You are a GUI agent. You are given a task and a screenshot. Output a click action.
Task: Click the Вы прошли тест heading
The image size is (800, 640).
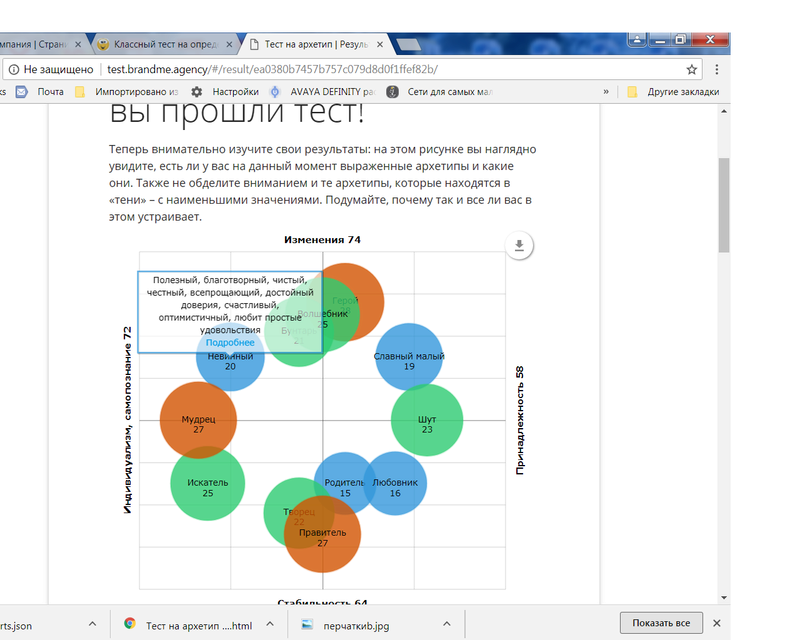(x=237, y=112)
